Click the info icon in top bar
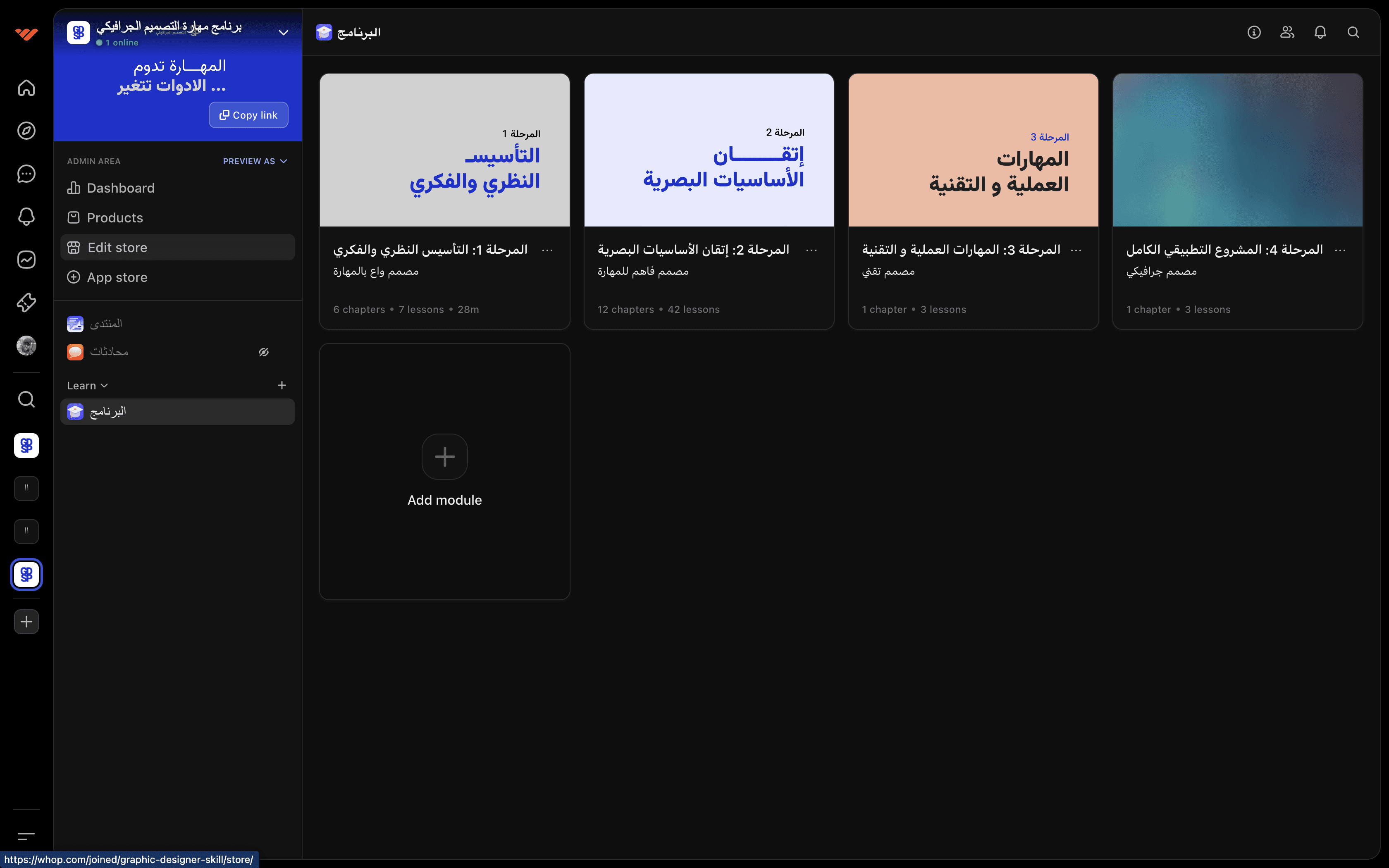The width and height of the screenshot is (1389, 868). (x=1254, y=32)
